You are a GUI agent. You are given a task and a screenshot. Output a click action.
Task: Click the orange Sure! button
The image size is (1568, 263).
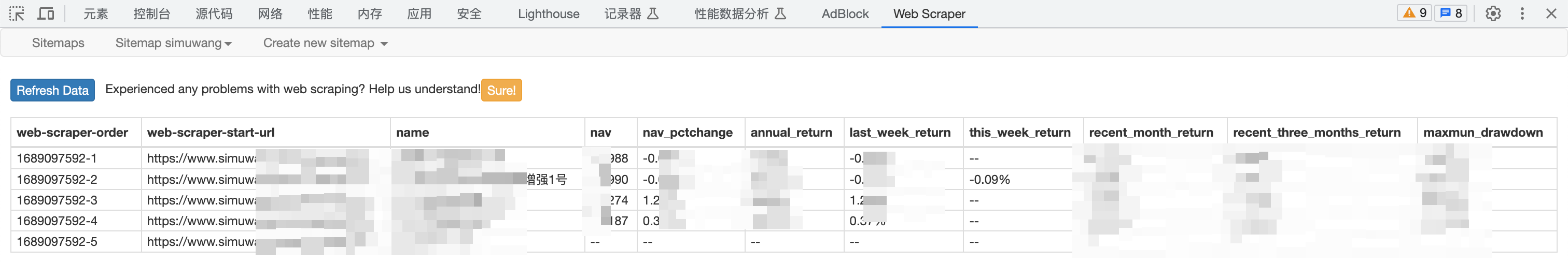[501, 90]
